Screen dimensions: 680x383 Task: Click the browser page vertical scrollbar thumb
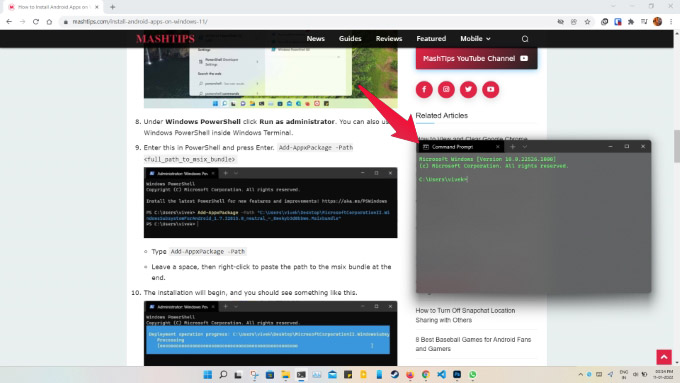coord(677,146)
